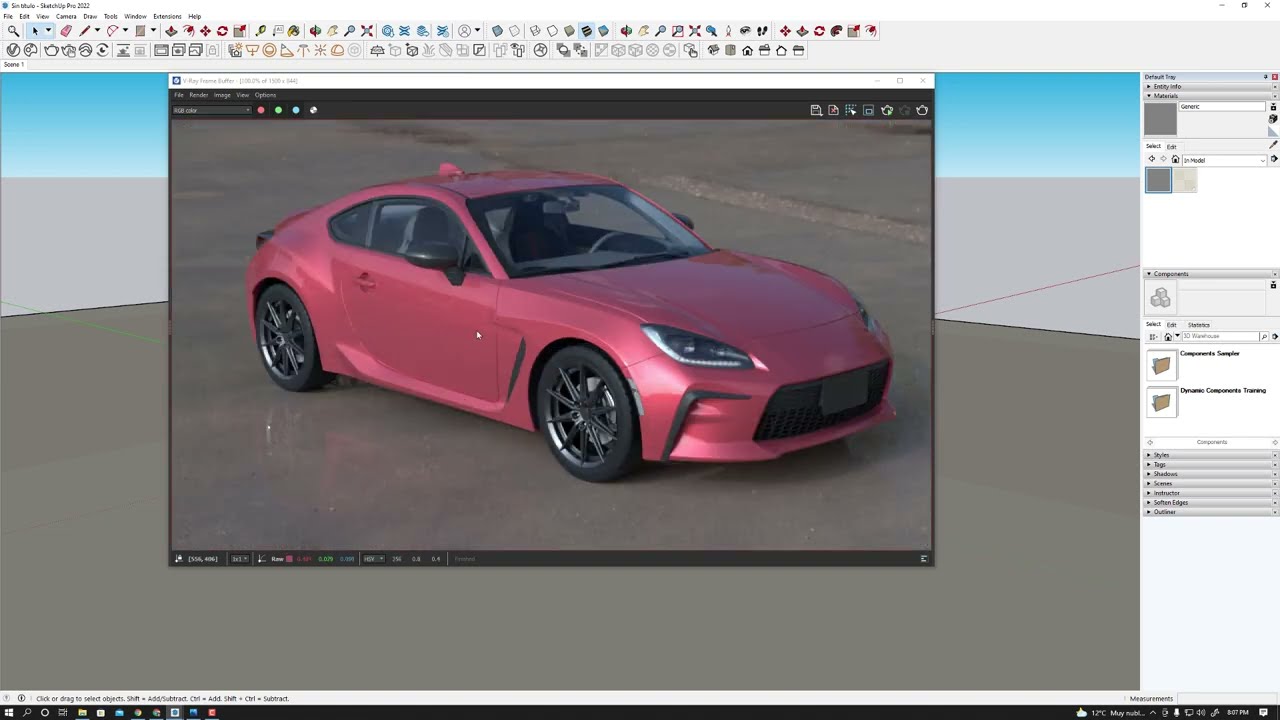Click the 3D Warehouse search field
1280x720 pixels.
[x=1220, y=337]
